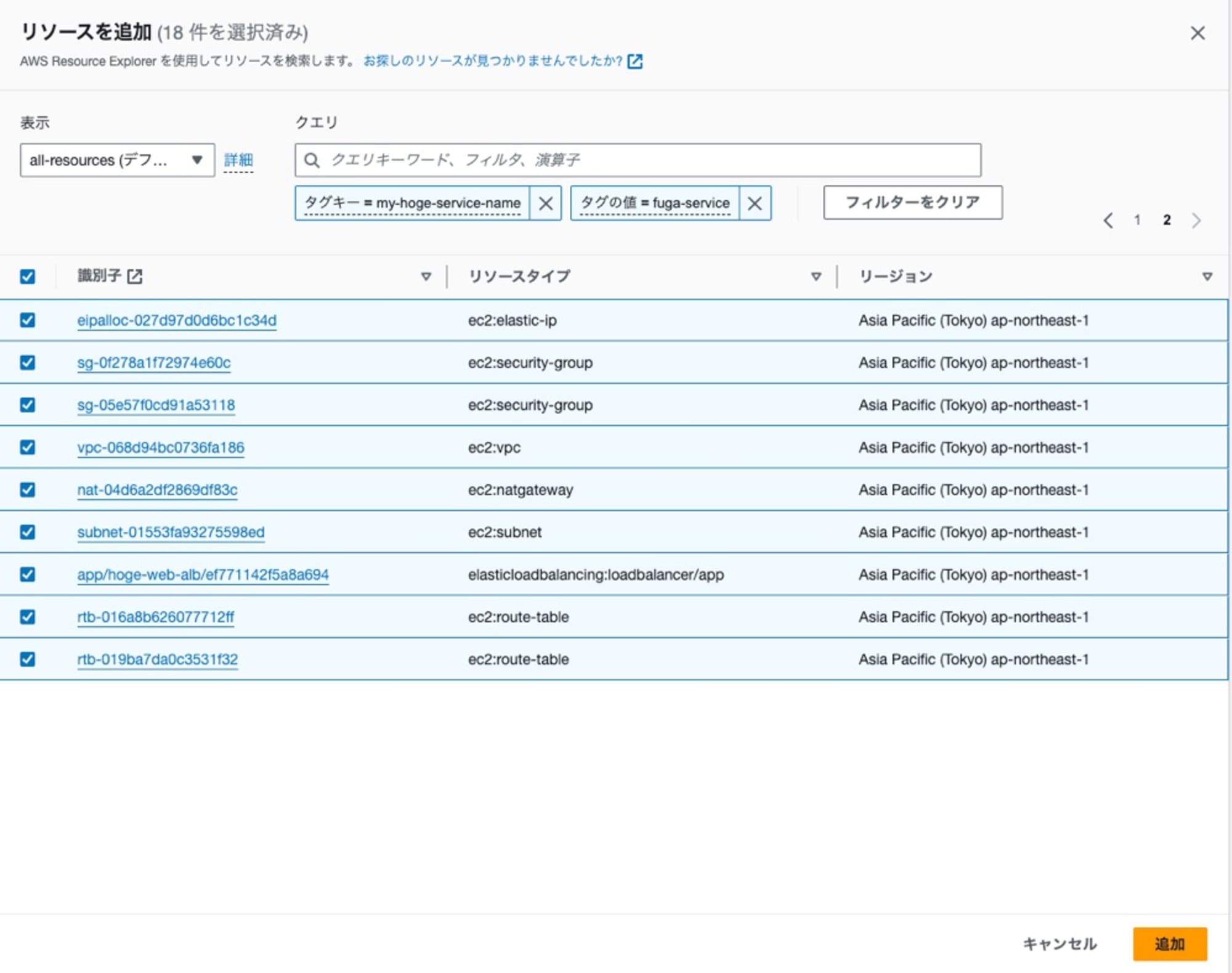Open rtb-016a8b626077712ff identifier link

156,617
